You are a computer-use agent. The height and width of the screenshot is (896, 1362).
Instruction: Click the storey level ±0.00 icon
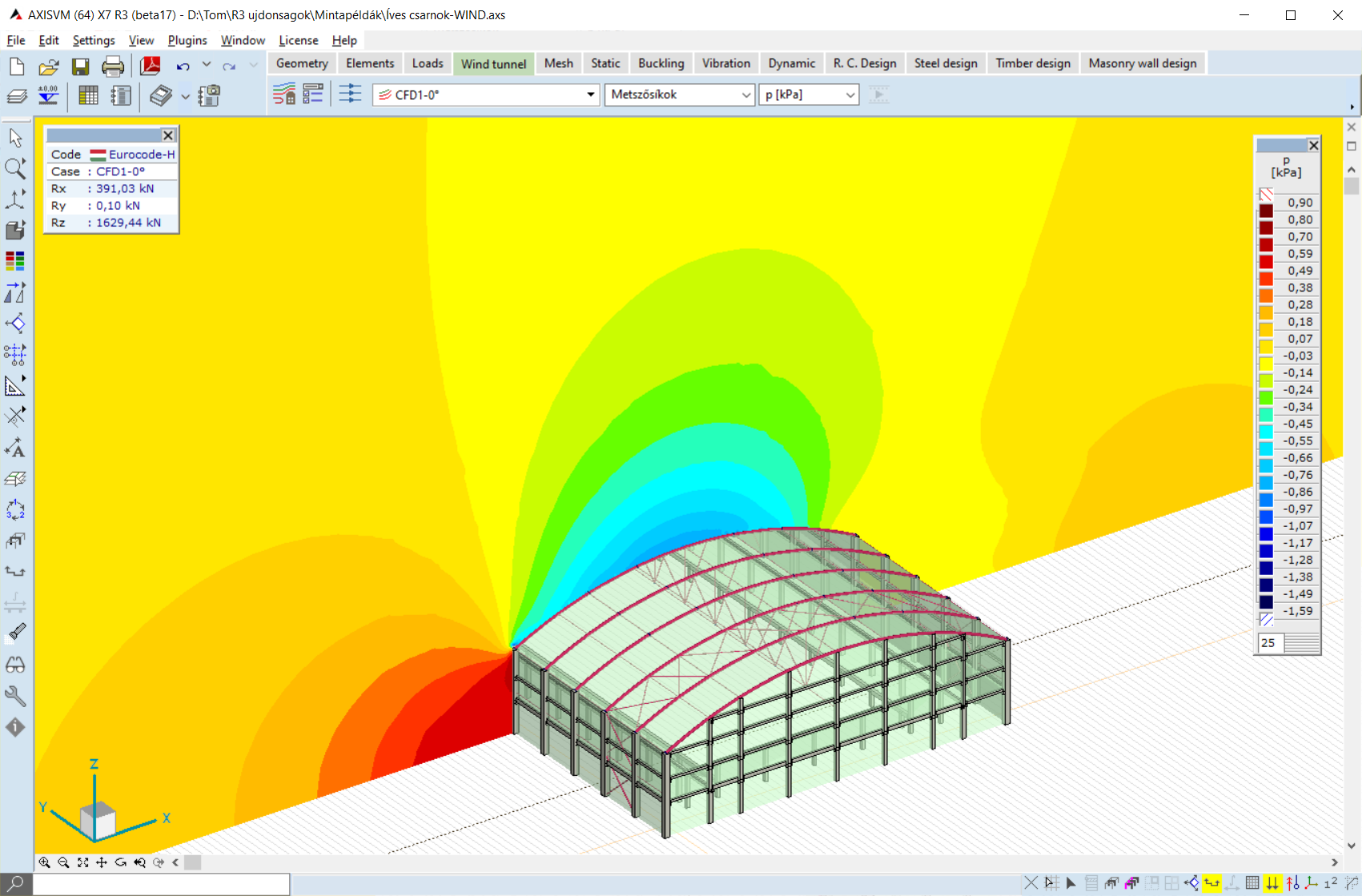coord(48,96)
